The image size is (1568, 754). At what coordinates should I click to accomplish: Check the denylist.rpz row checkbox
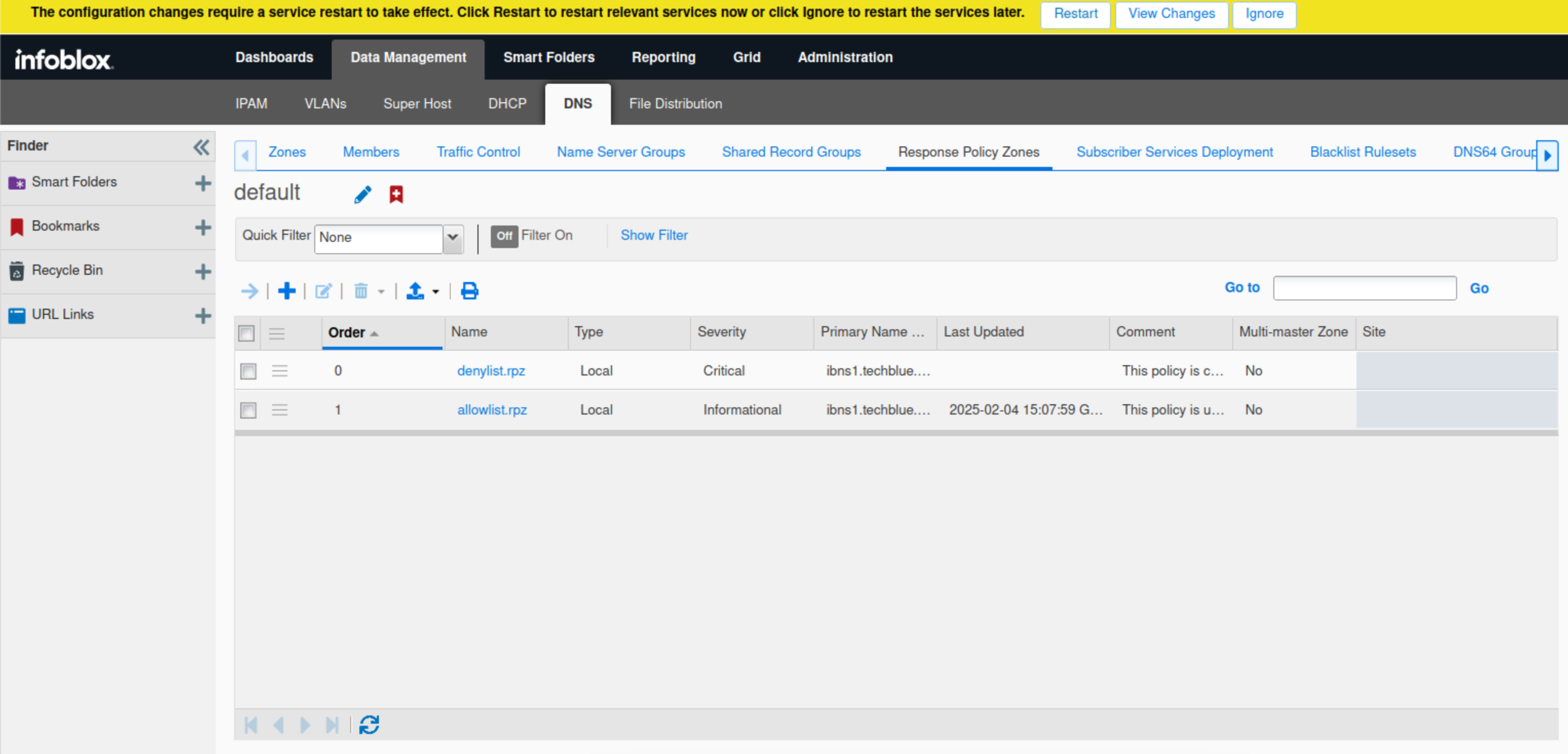pos(248,371)
